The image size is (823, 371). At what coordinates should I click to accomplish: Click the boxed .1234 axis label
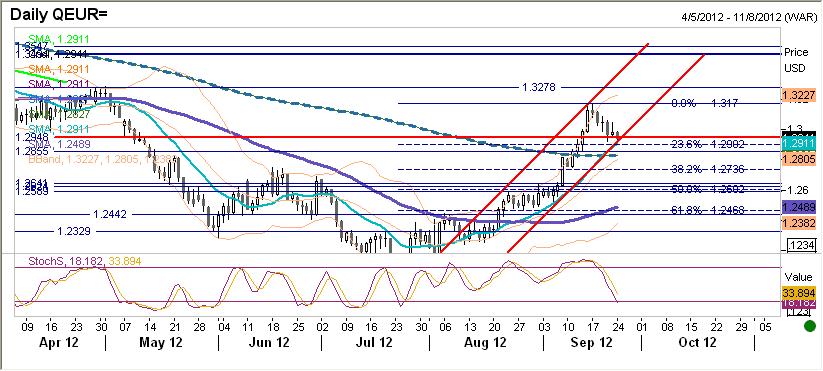800,246
